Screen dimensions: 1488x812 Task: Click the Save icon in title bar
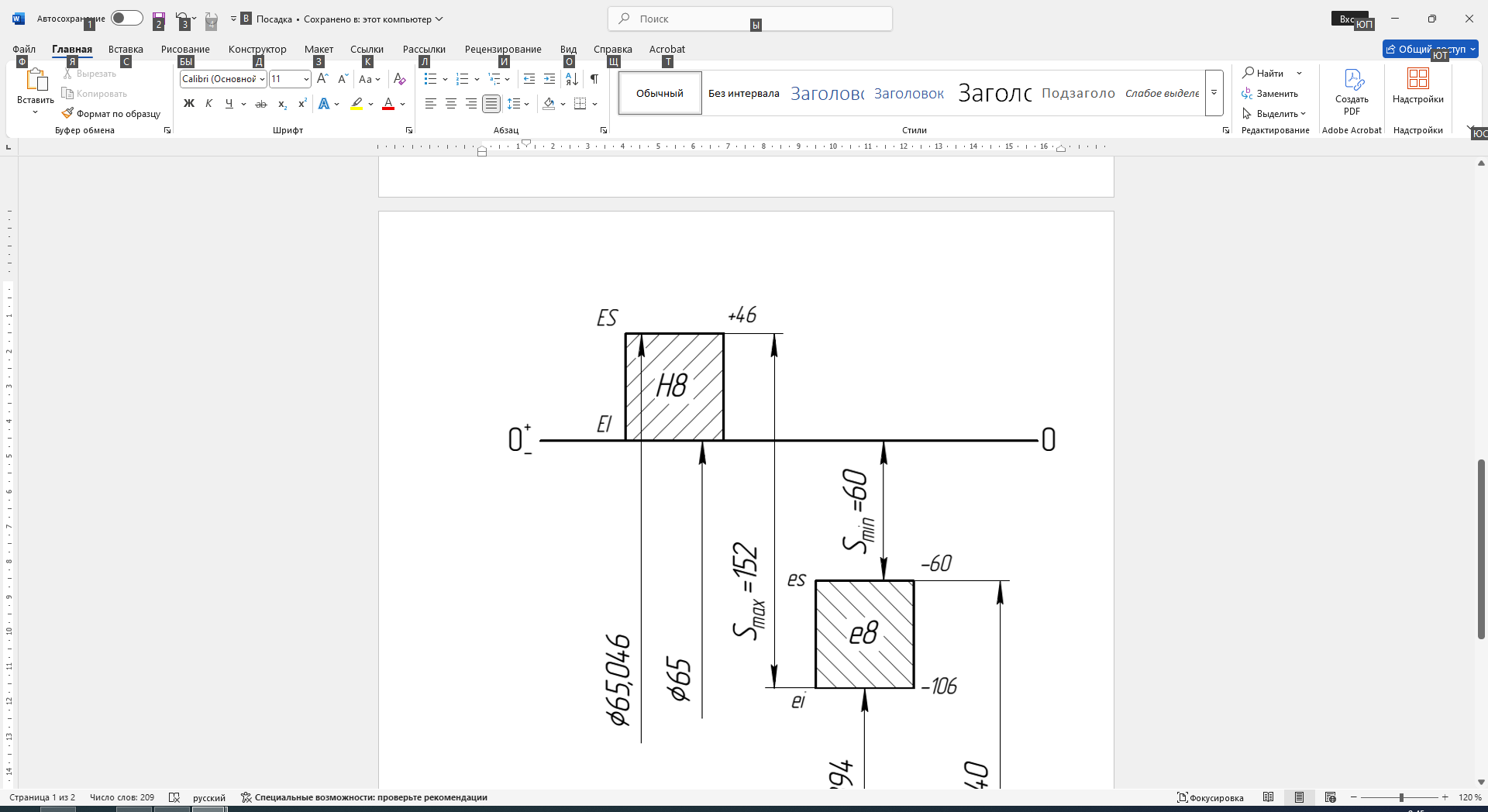point(159,18)
